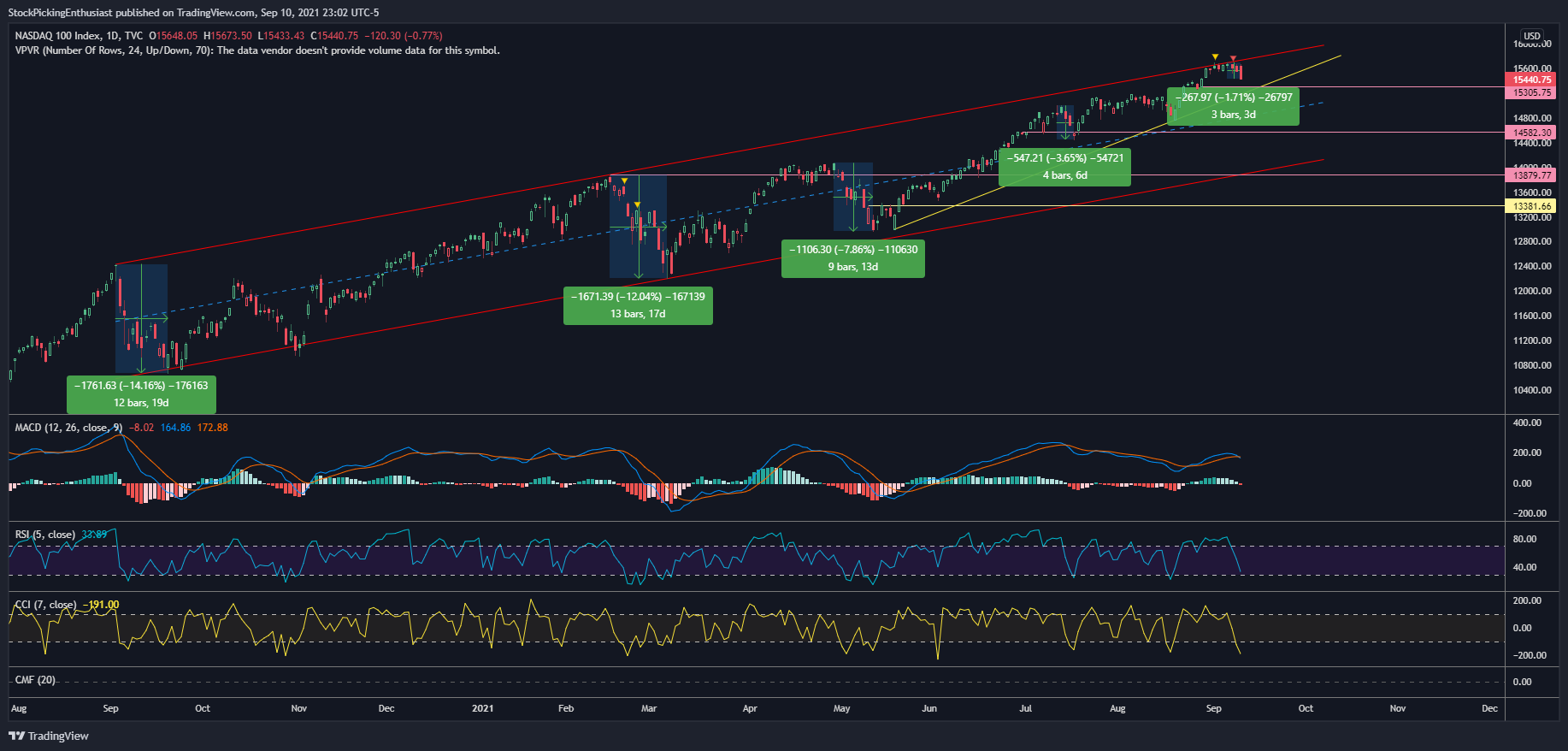Click the Jul label on time axis

pos(1026,708)
